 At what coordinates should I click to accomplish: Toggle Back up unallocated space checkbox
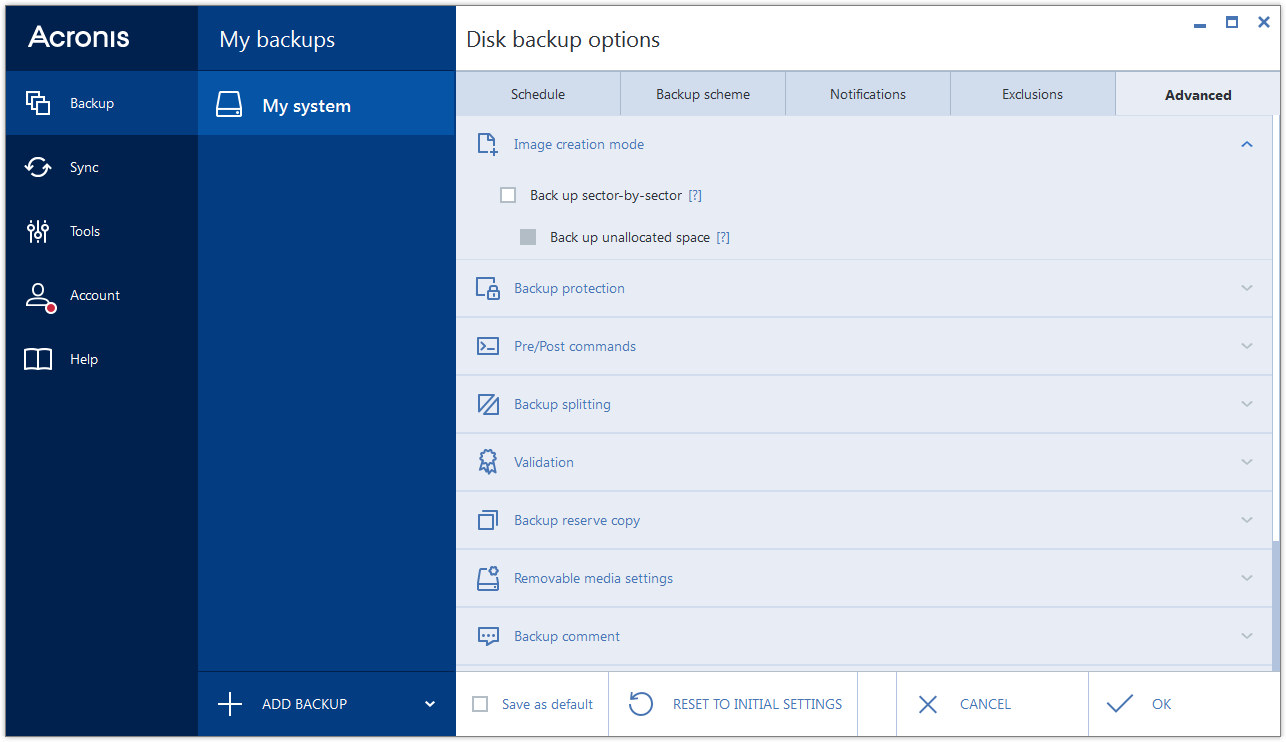coord(528,237)
